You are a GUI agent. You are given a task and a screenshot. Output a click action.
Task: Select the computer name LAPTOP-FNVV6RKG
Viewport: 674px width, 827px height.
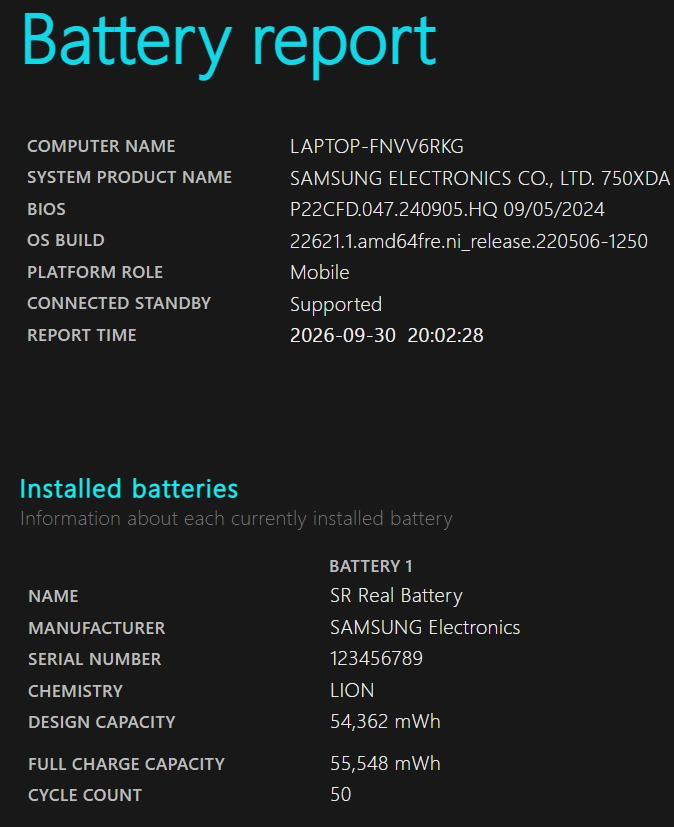click(377, 147)
